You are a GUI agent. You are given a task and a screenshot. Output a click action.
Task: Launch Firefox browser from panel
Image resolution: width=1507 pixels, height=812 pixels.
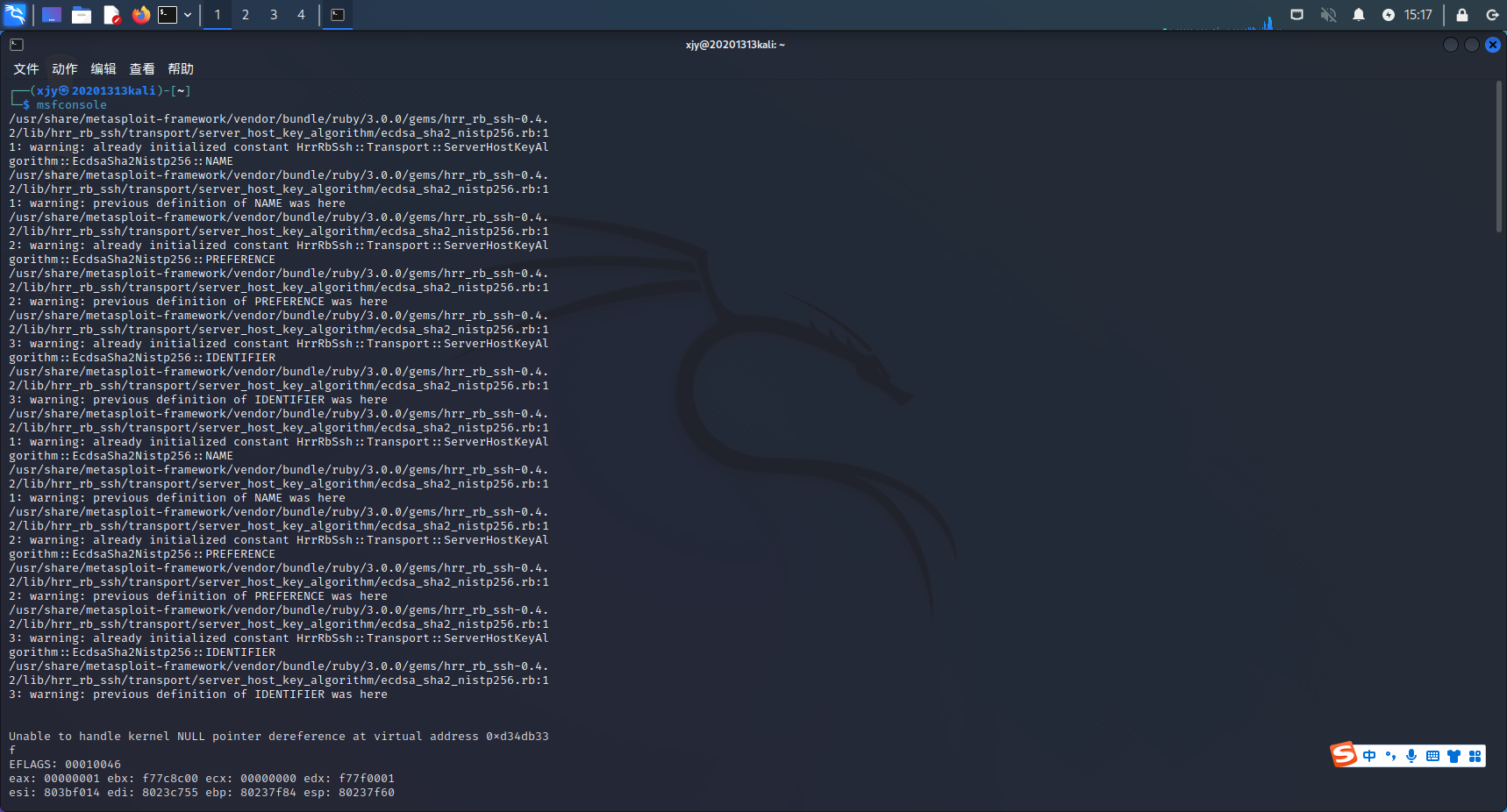click(x=141, y=15)
